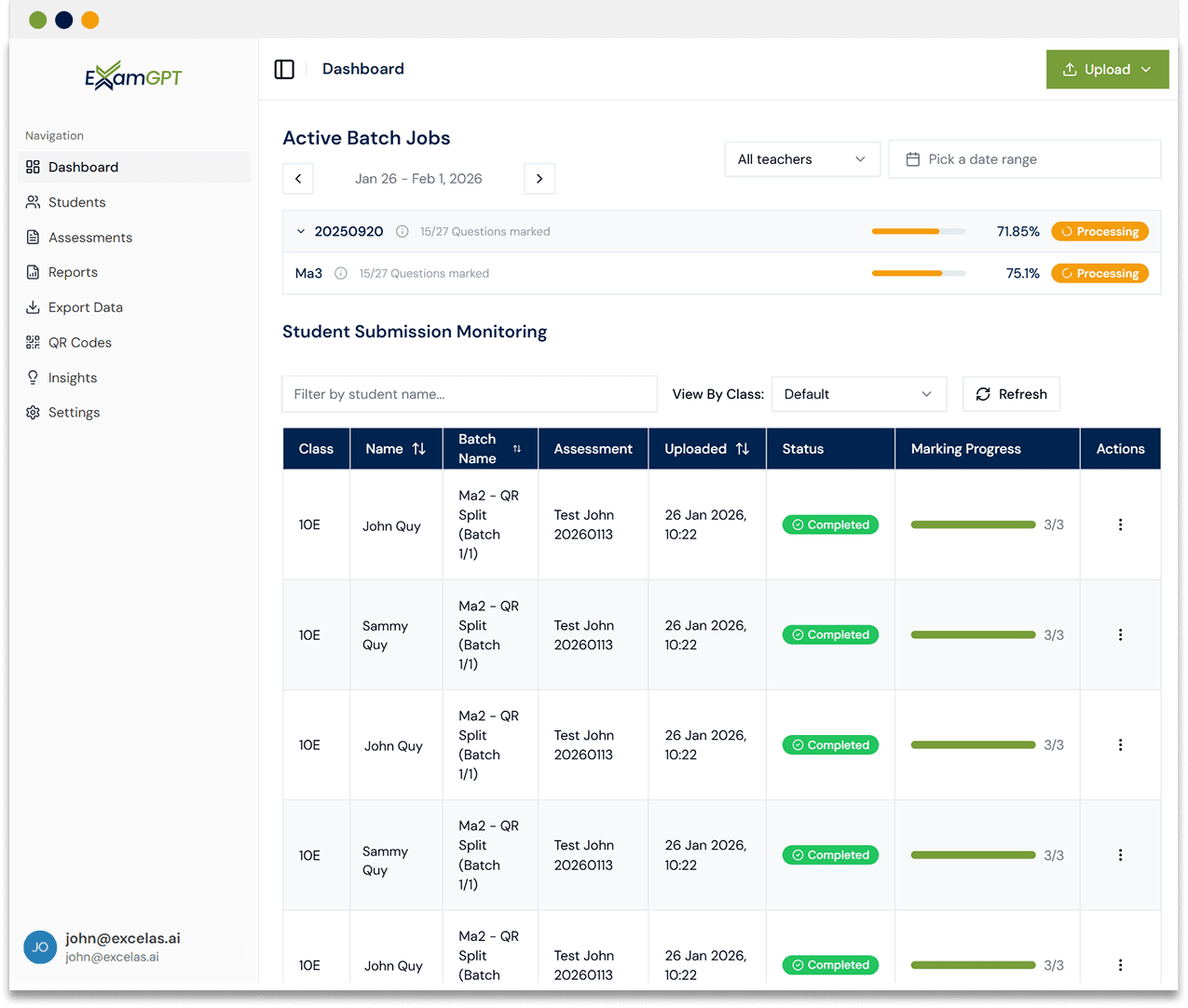Collapse the 20250920 batch job row
Viewport: 1188px width, 1008px height.
[x=300, y=231]
